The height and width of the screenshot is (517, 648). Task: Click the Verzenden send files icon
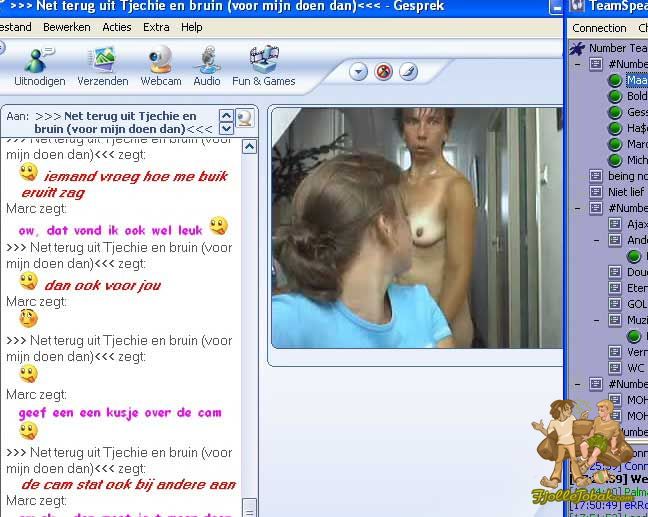101,63
